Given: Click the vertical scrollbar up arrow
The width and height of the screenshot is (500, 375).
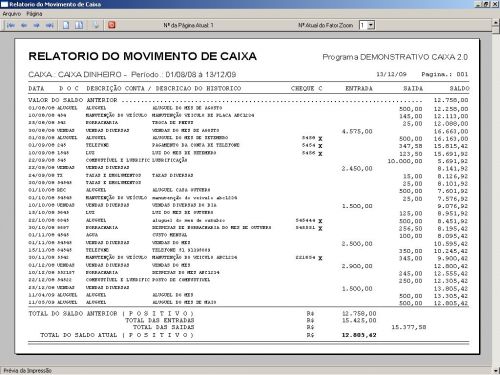Looking at the screenshot, I should coord(496,23).
